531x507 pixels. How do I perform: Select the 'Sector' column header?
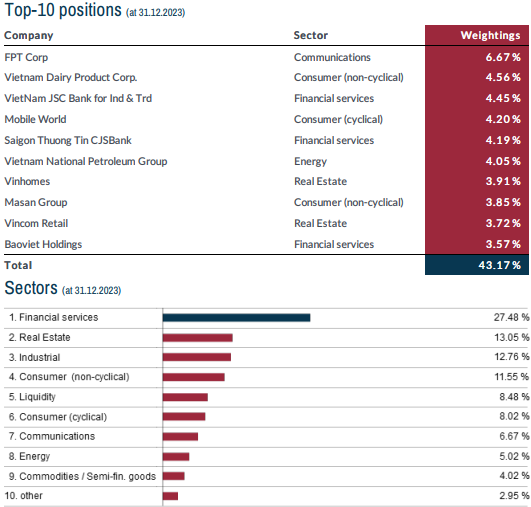pos(311,35)
